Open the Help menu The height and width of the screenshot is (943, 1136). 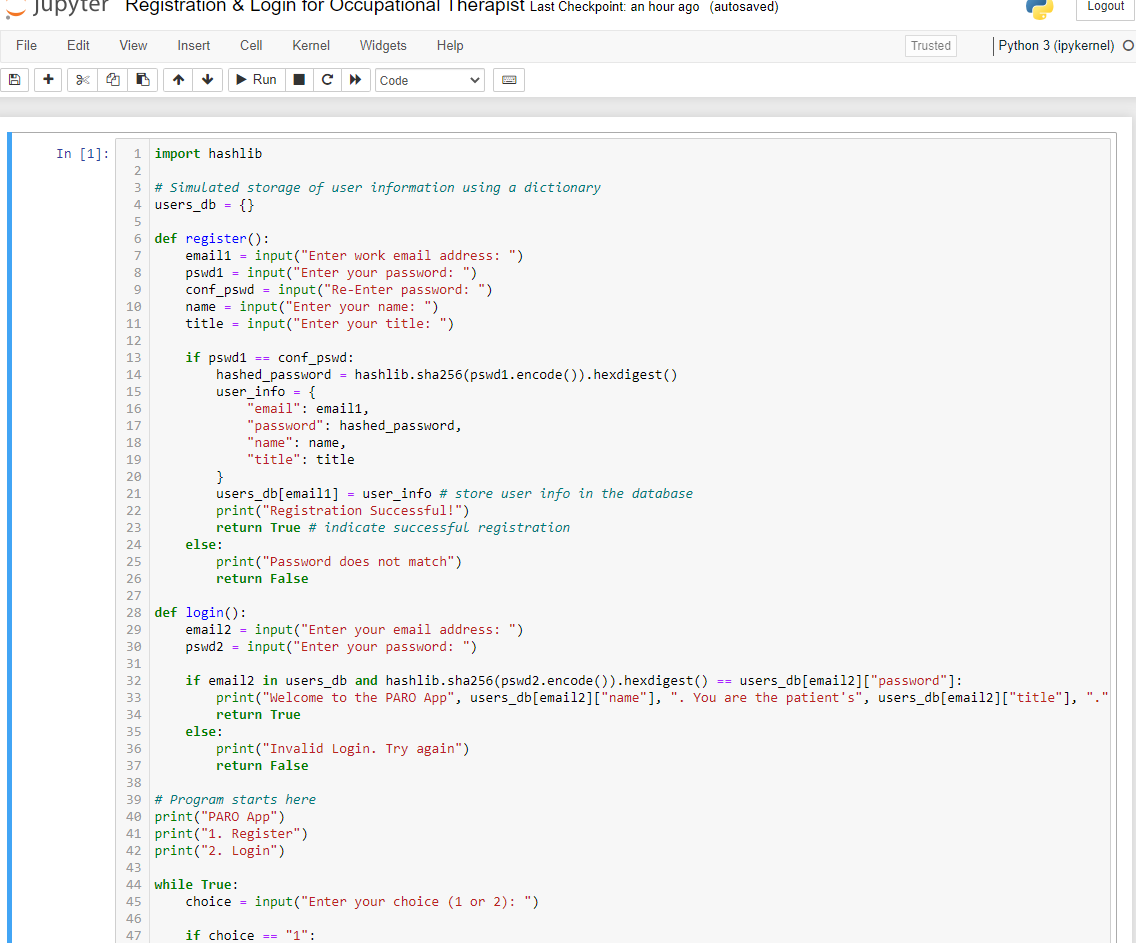point(450,46)
